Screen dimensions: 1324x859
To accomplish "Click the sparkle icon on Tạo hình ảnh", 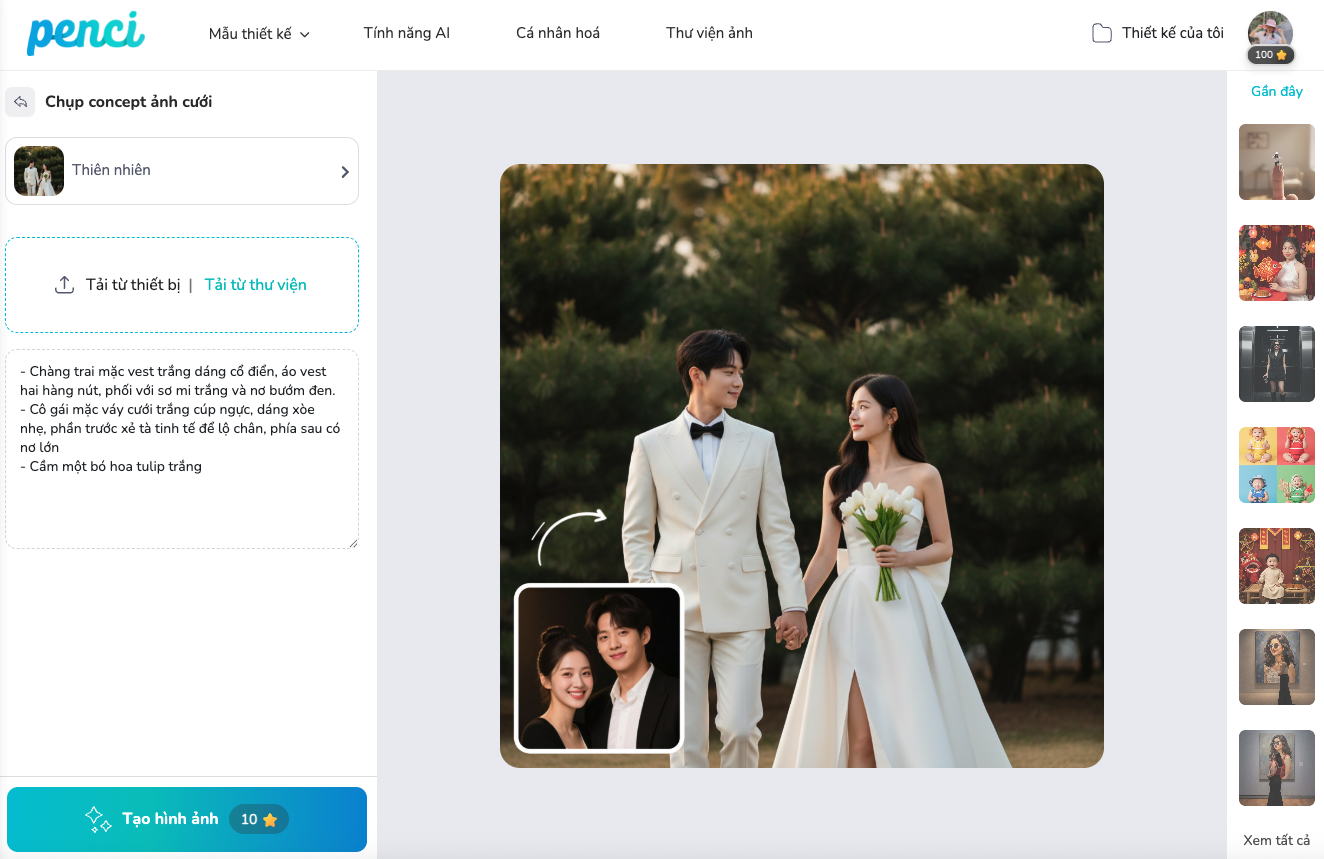I will 98,819.
